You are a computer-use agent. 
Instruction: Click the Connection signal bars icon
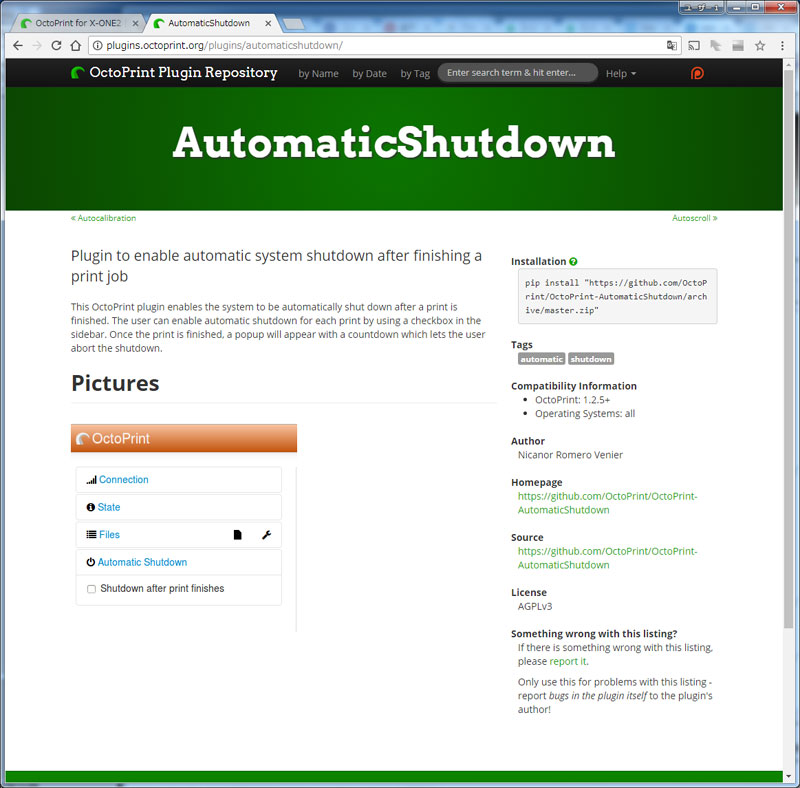[91, 480]
